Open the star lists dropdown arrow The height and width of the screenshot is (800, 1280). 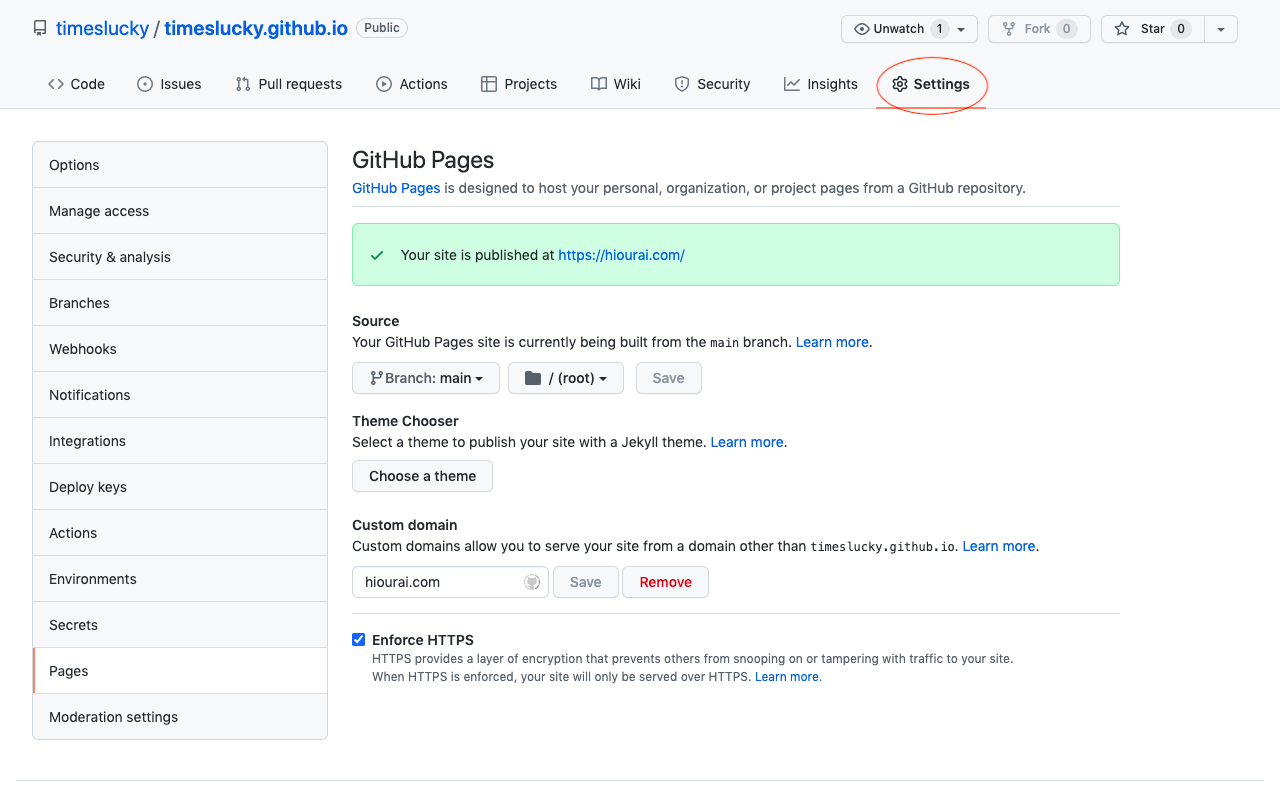tap(1221, 29)
